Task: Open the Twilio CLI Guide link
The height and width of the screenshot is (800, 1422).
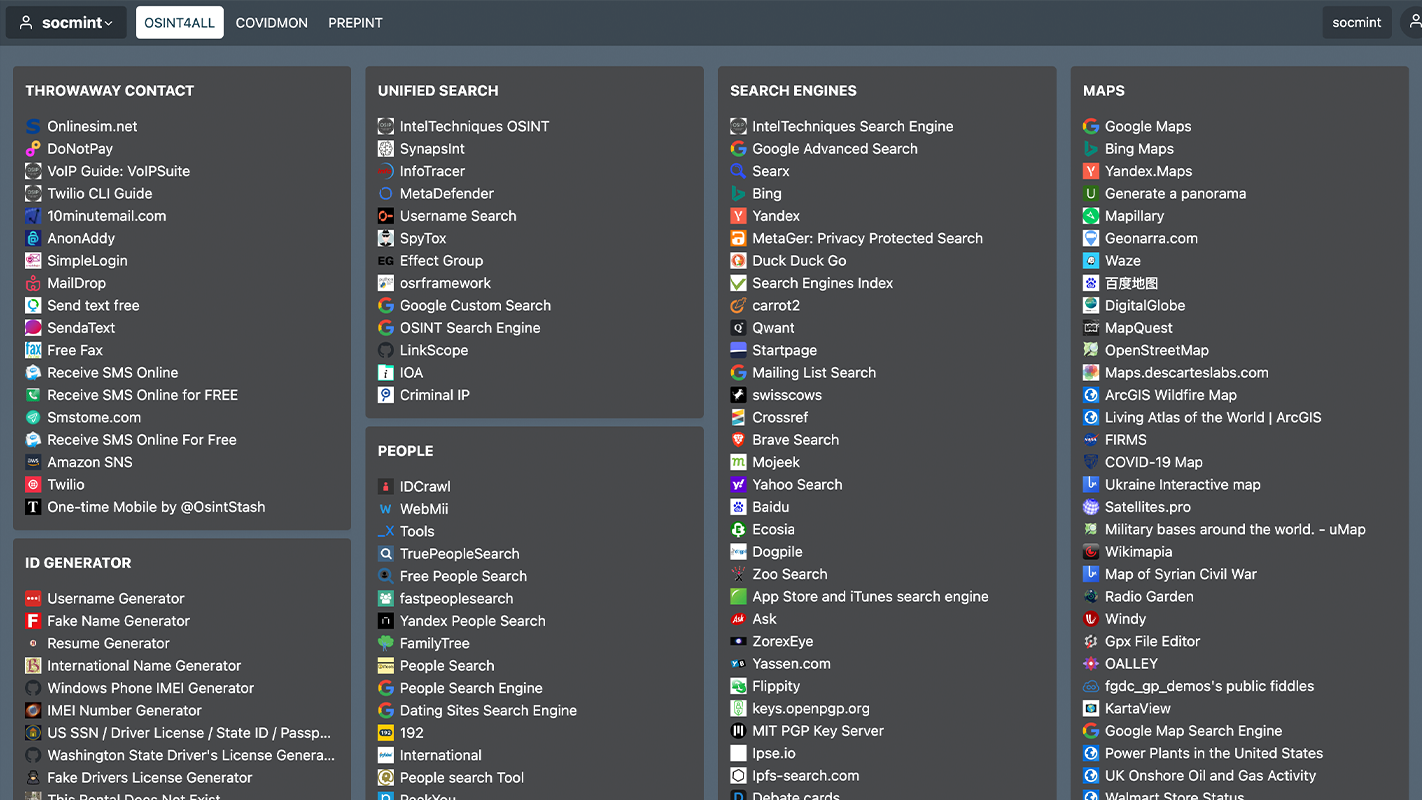Action: click(x=100, y=193)
